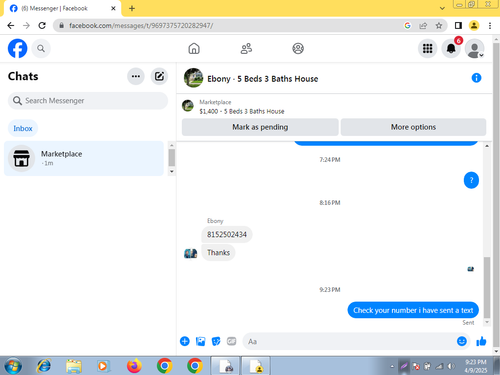The image size is (500, 375).
Task: Click the taskbar clock showing 9:23 PM
Action: pyautogui.click(x=476, y=366)
